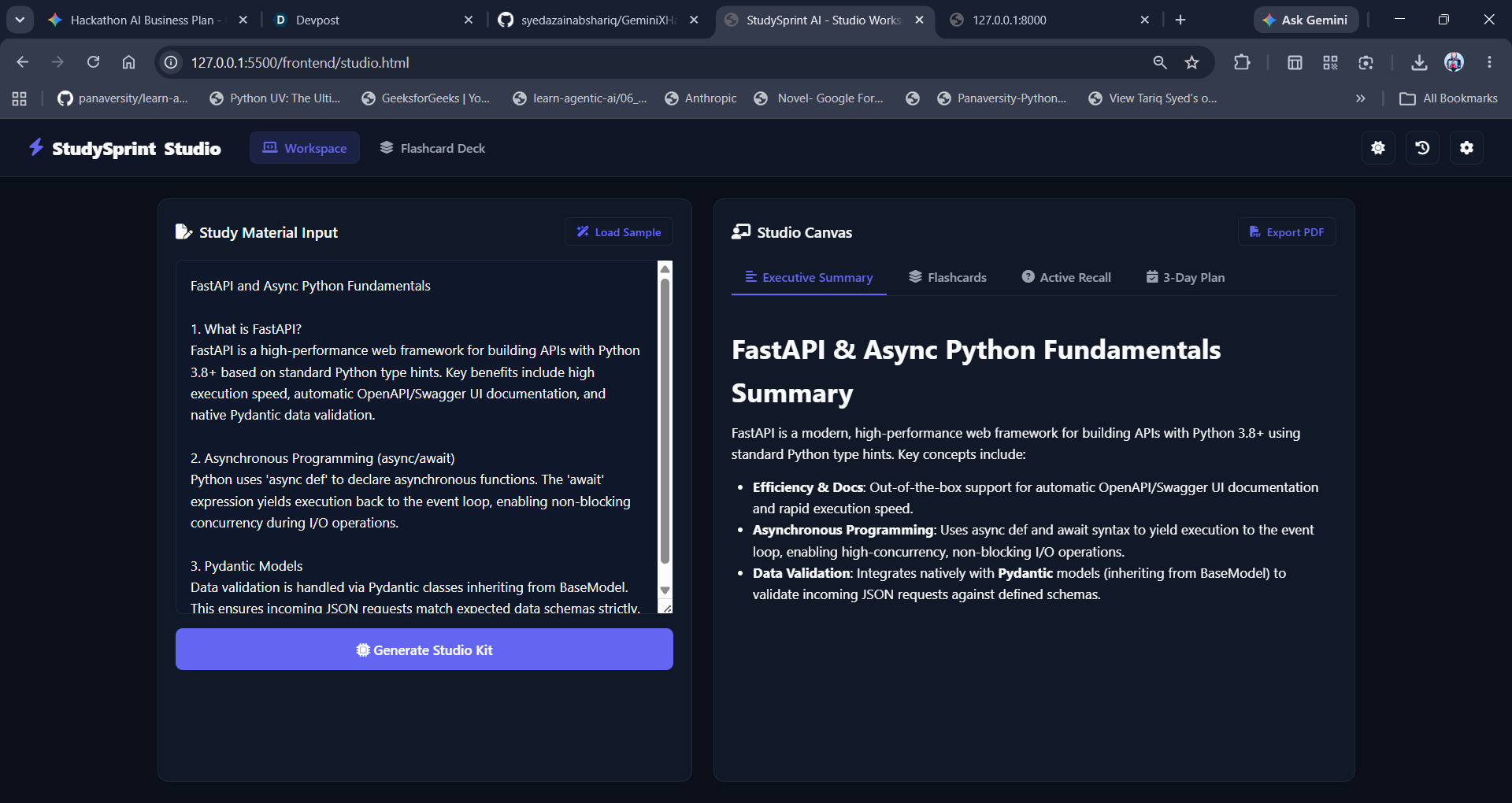The width and height of the screenshot is (1512, 803).
Task: Click the Ask Gemini button
Action: click(1306, 20)
